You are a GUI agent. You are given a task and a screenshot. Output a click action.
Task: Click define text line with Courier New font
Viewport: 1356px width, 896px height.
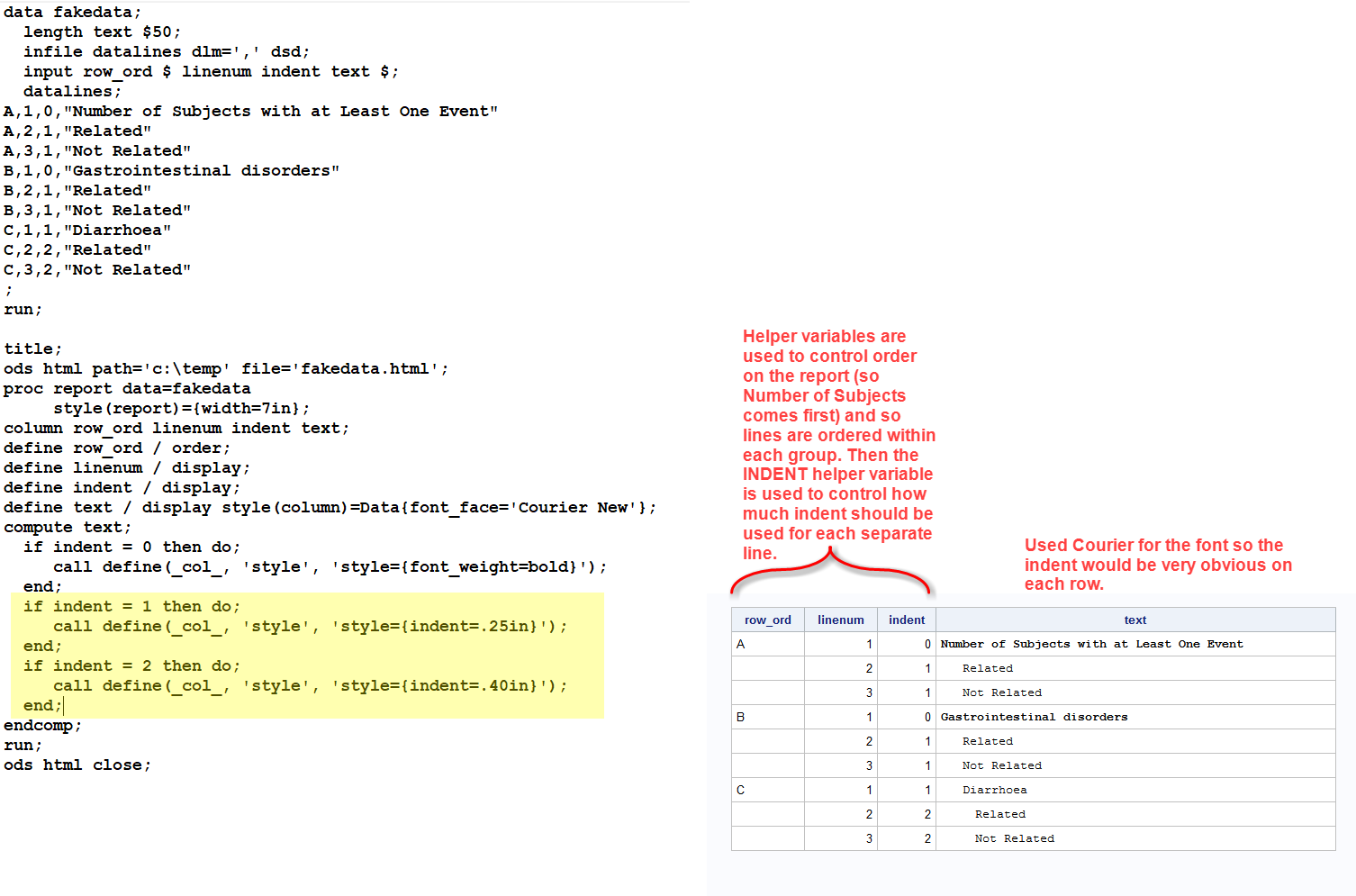pyautogui.click(x=330, y=508)
